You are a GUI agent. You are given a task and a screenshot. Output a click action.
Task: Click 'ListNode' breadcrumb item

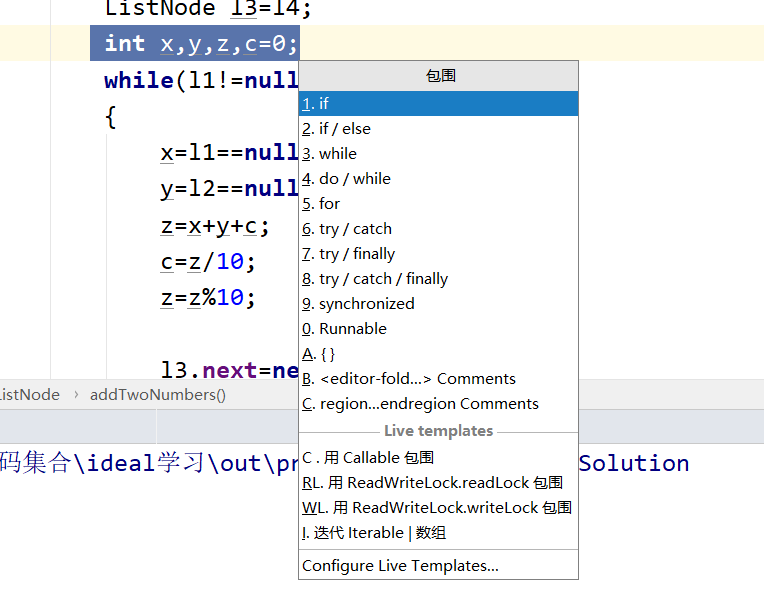(x=29, y=395)
